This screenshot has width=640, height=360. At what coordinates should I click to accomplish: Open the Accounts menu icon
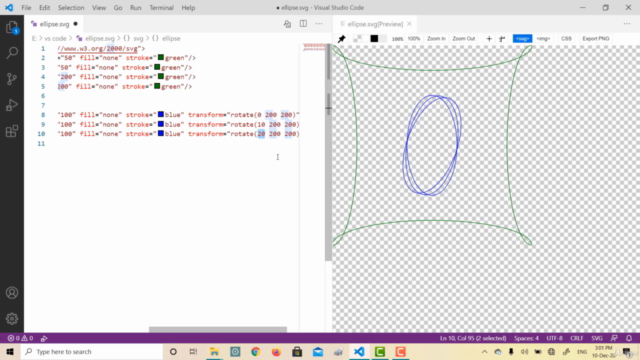click(x=12, y=293)
